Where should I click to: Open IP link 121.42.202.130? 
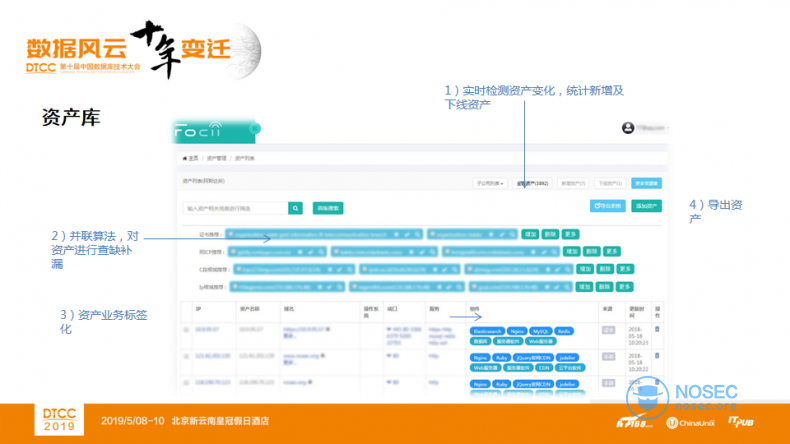(x=213, y=356)
